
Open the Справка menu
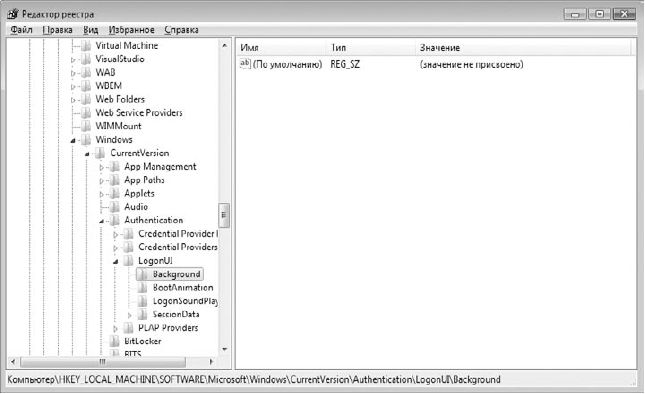[181, 30]
